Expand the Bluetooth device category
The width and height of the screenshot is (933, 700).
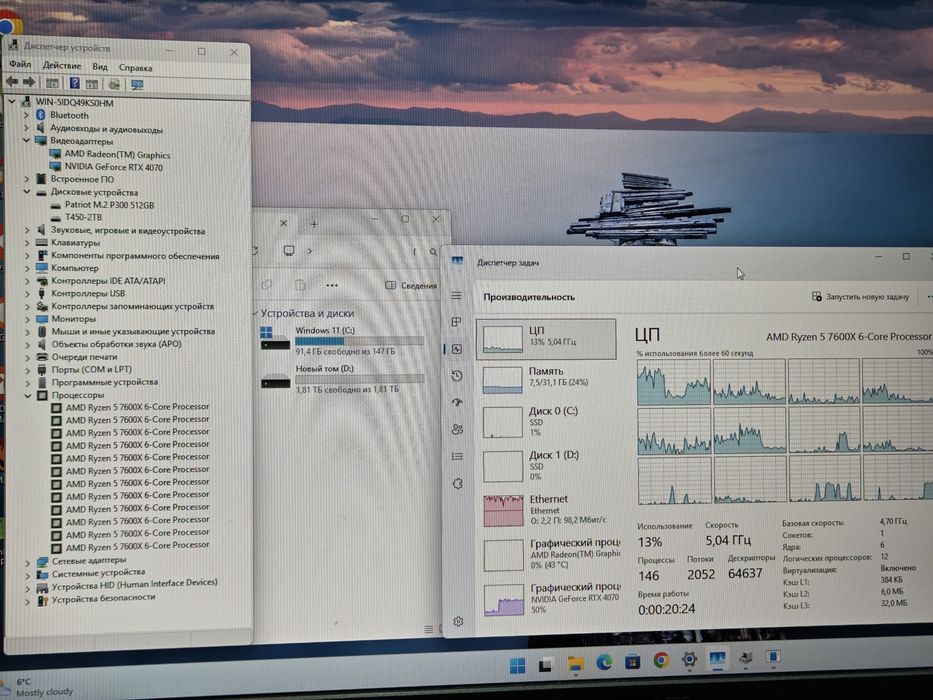point(26,115)
